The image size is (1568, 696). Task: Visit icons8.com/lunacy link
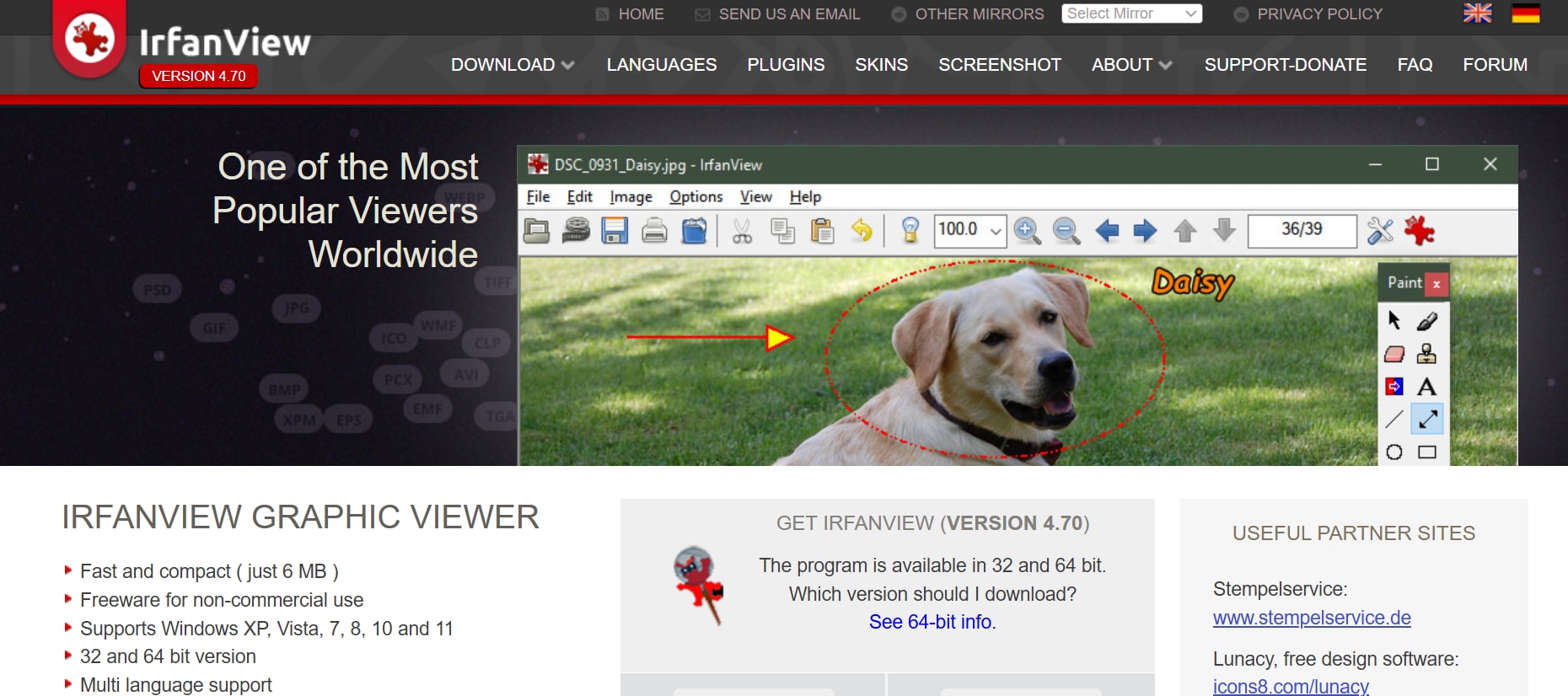(x=1291, y=687)
